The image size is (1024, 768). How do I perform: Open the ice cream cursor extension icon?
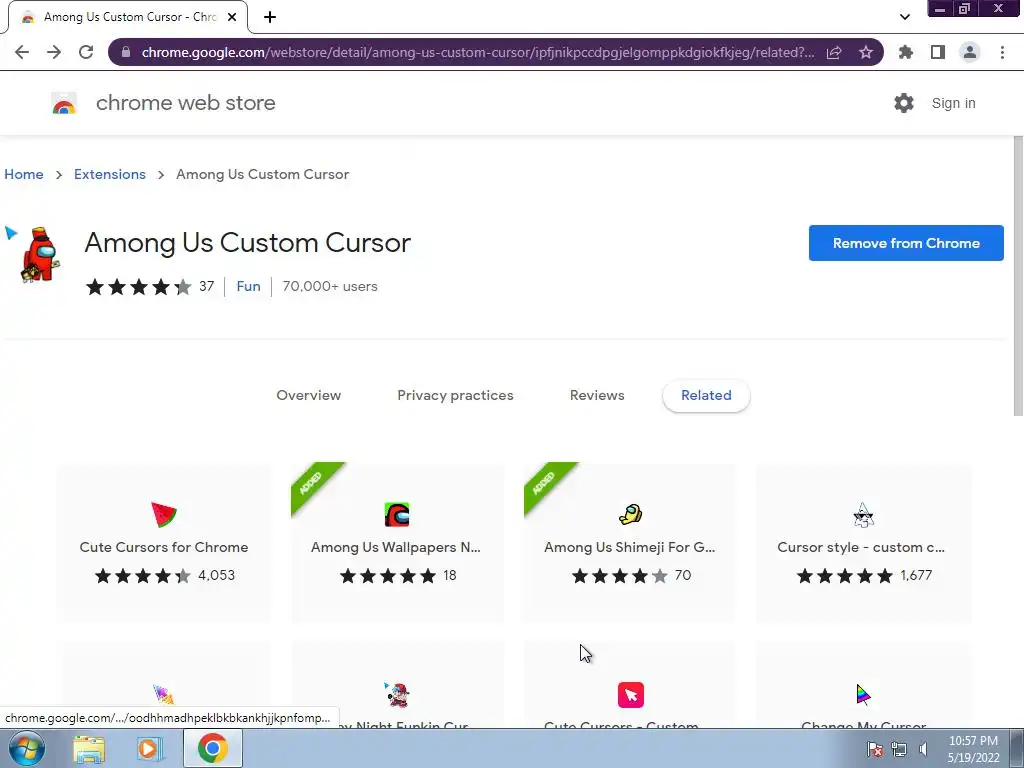pyautogui.click(x=163, y=694)
